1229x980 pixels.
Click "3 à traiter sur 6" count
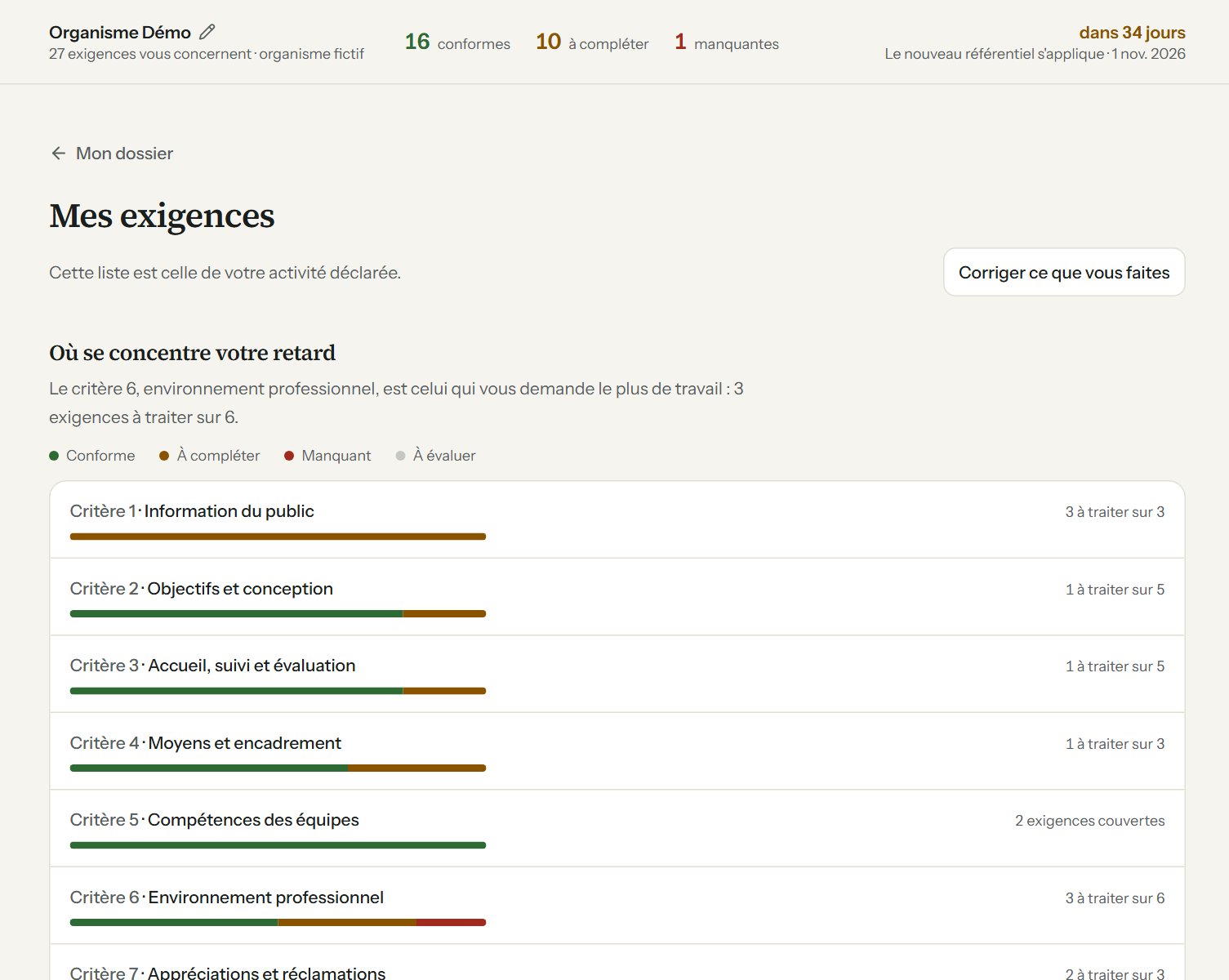(1115, 898)
